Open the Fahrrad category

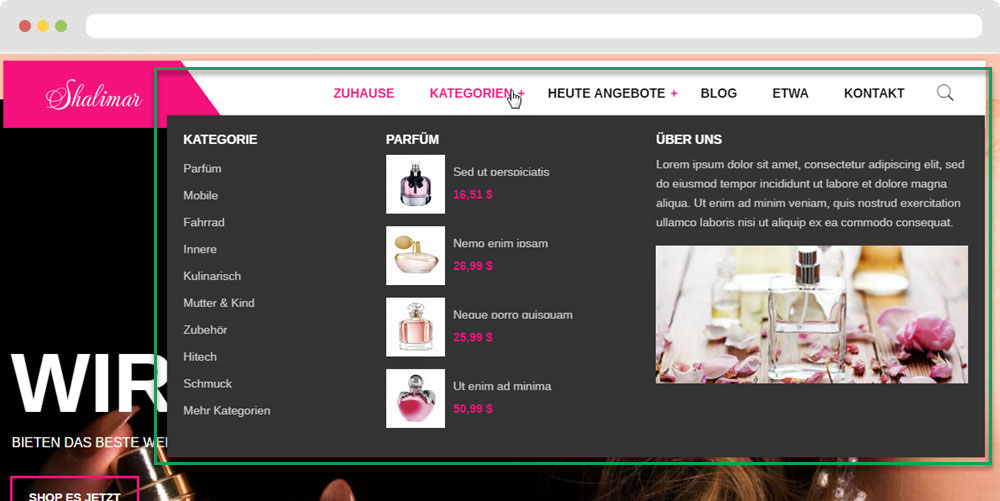(203, 222)
